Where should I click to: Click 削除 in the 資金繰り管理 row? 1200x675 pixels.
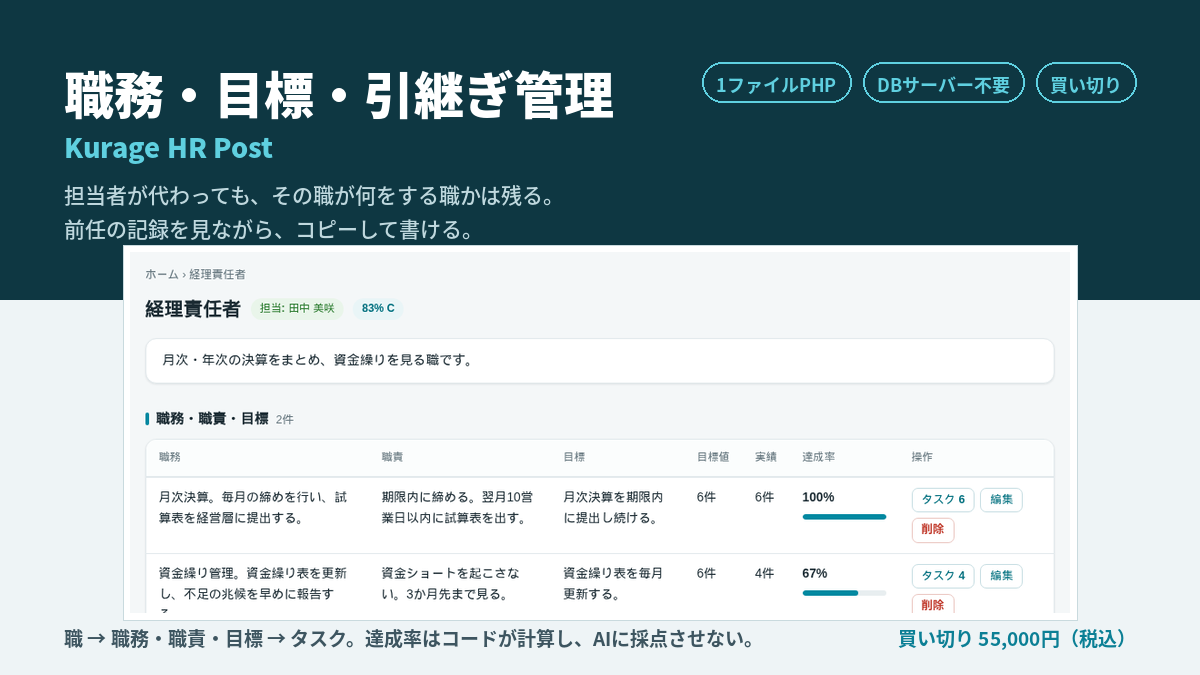933,604
